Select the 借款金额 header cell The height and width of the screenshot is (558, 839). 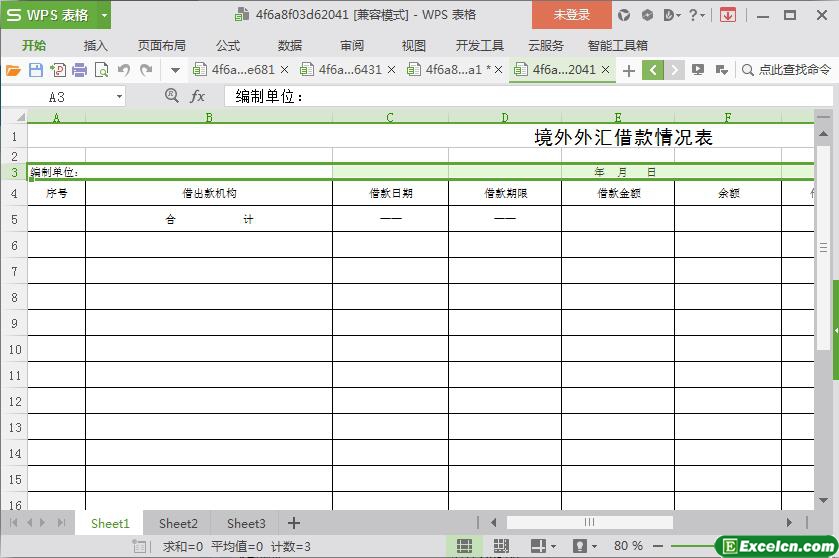pos(618,193)
